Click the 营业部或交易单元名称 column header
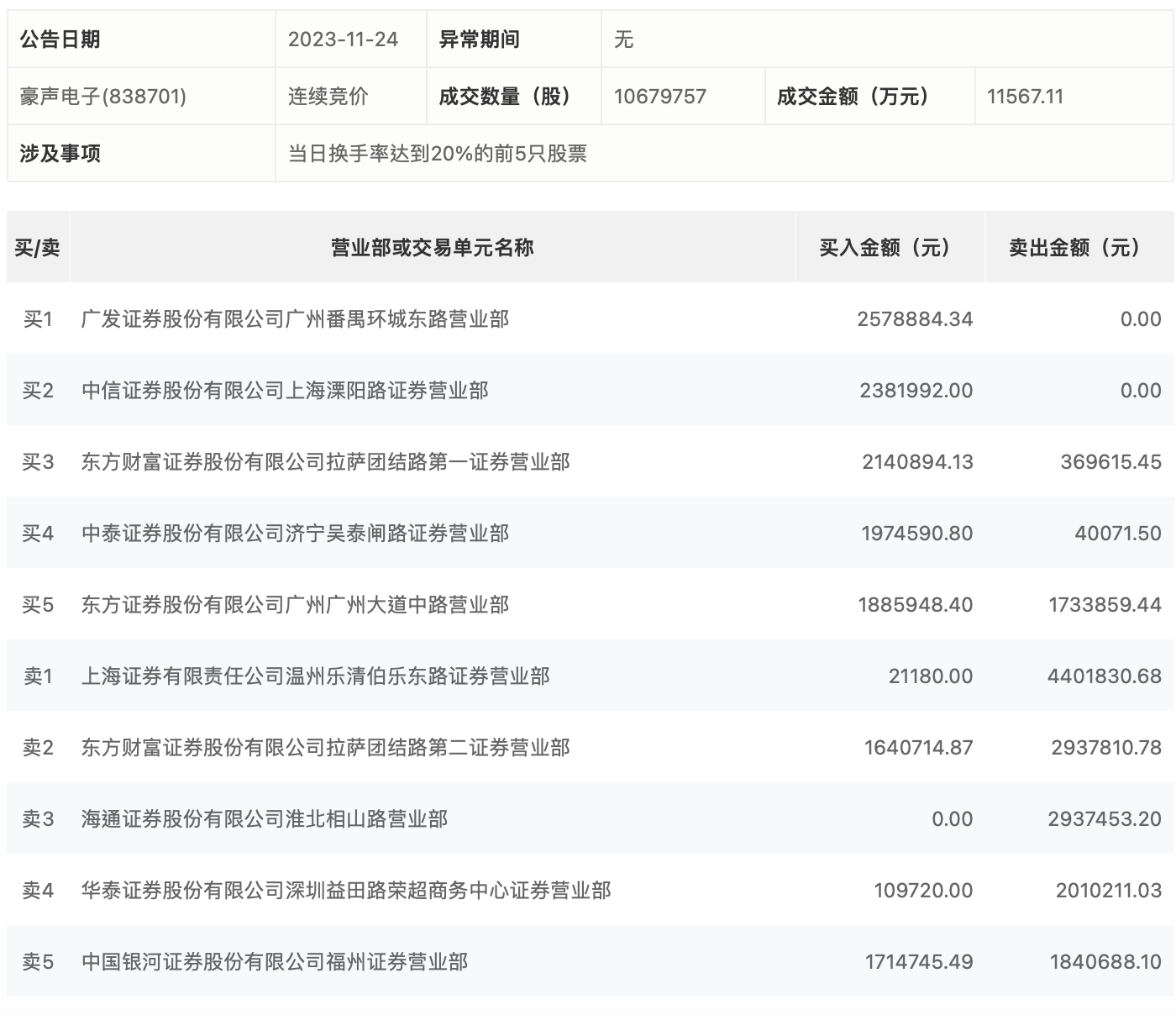 [x=433, y=248]
